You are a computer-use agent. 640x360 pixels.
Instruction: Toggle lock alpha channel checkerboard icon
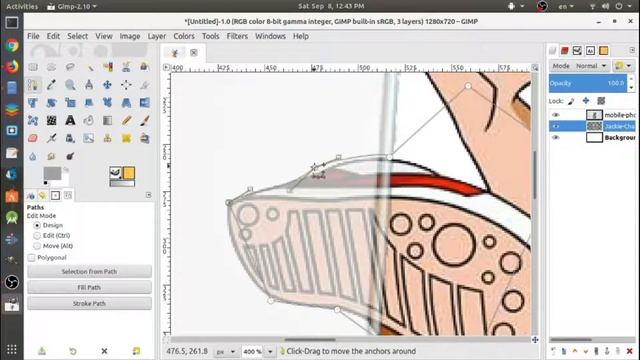pyautogui.click(x=601, y=101)
